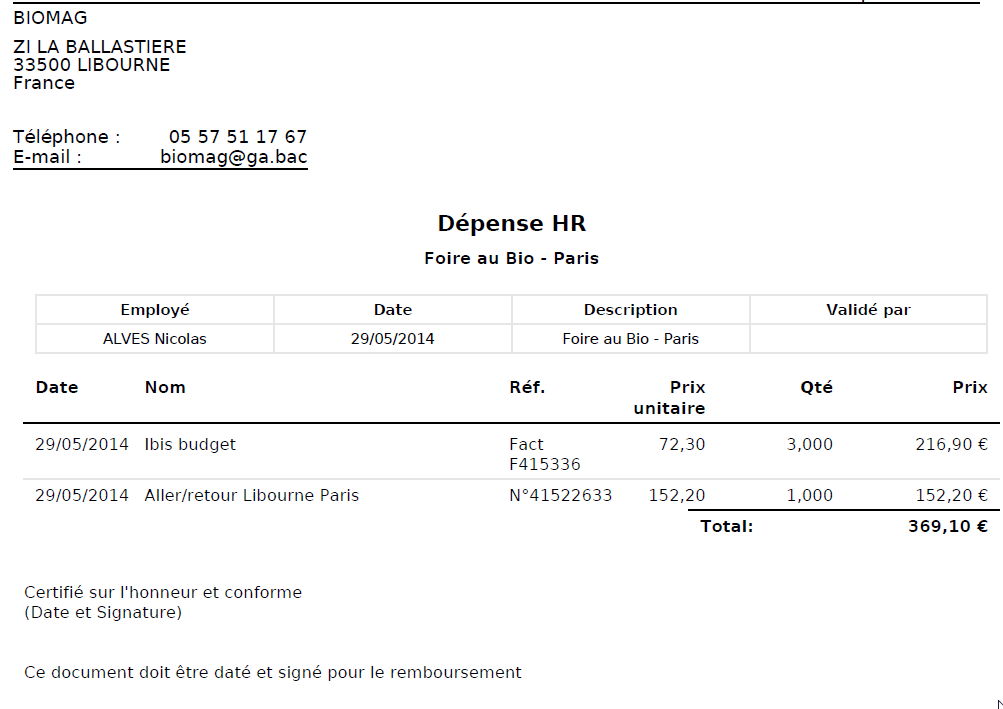Image resolution: width=1003 pixels, height=709 pixels.
Task: Click the Aller/retour Libourne Paris line
Action: coord(251,496)
